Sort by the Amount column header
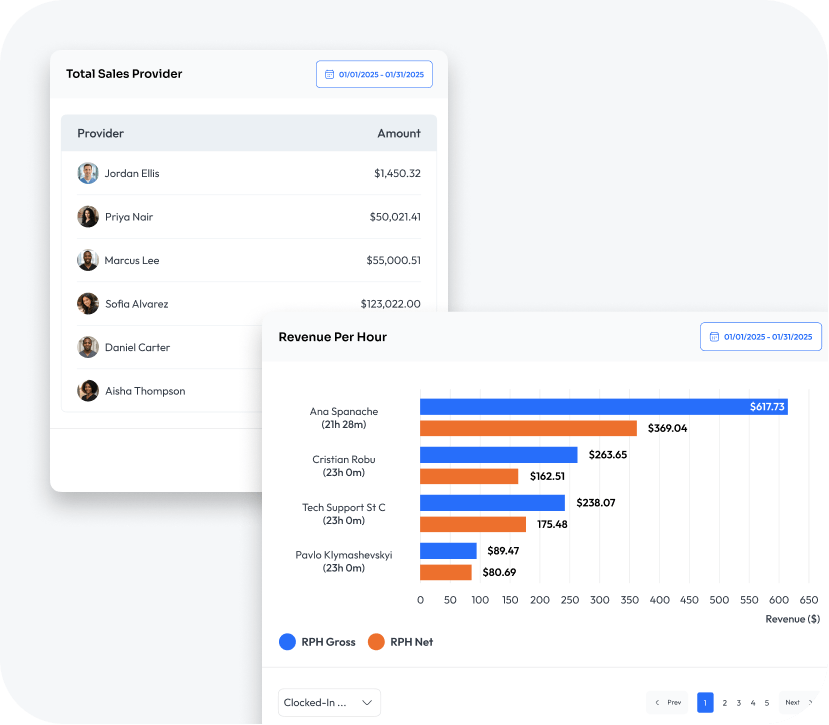Viewport: 829px width, 725px height. tap(398, 133)
